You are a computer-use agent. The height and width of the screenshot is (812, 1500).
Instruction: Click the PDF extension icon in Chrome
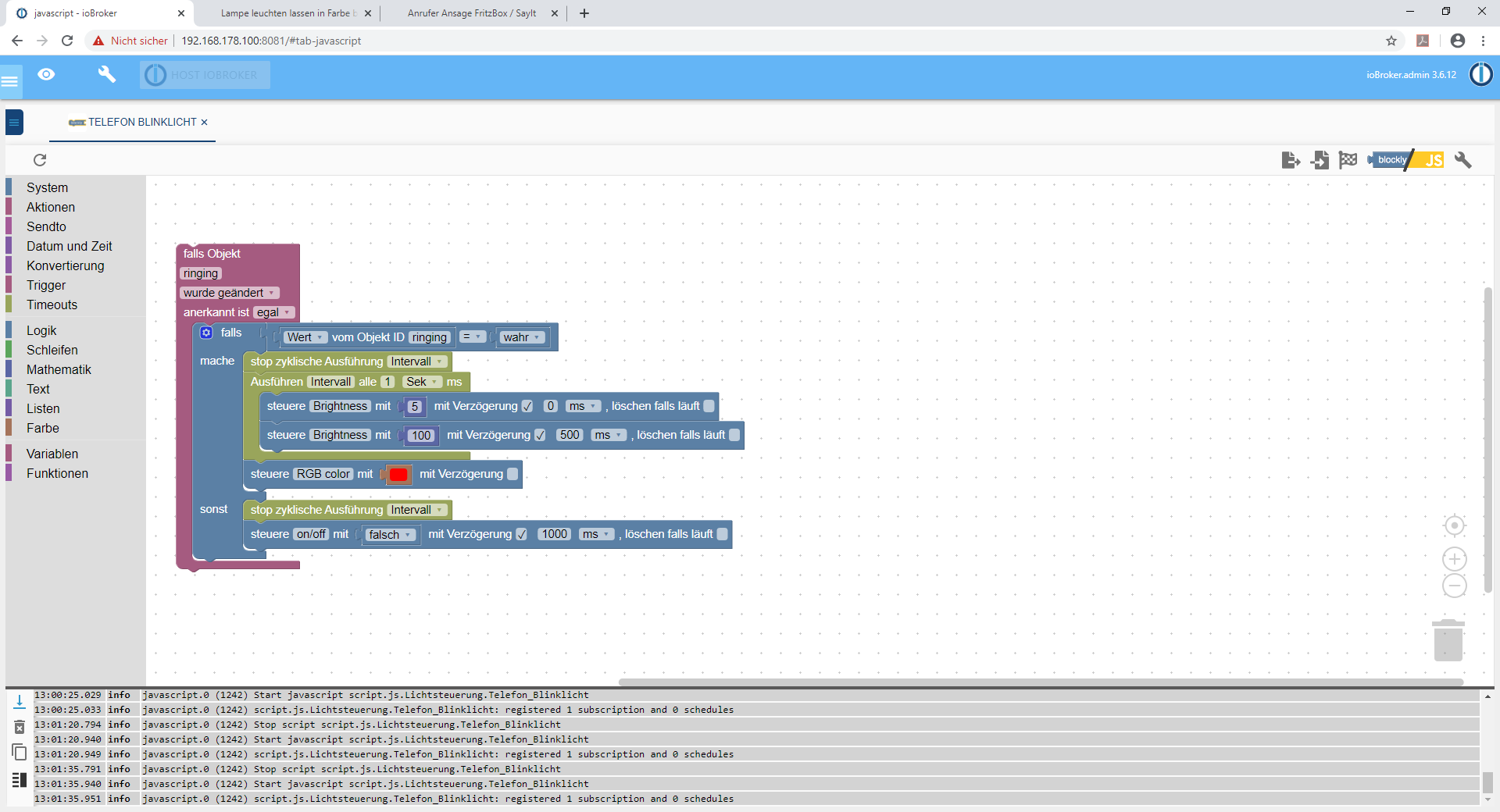pyautogui.click(x=1423, y=41)
